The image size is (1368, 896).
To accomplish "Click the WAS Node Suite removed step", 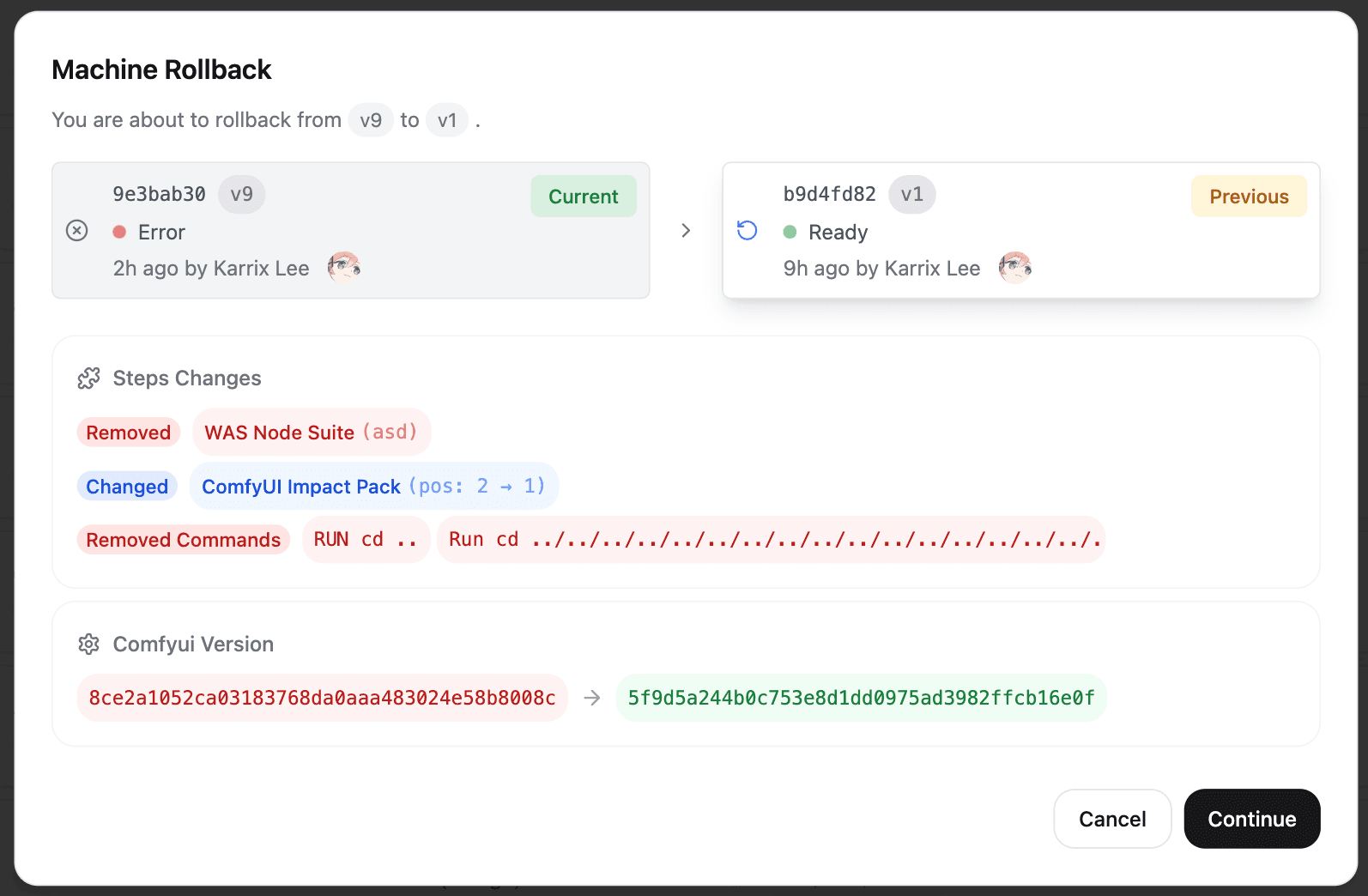I will point(311,433).
